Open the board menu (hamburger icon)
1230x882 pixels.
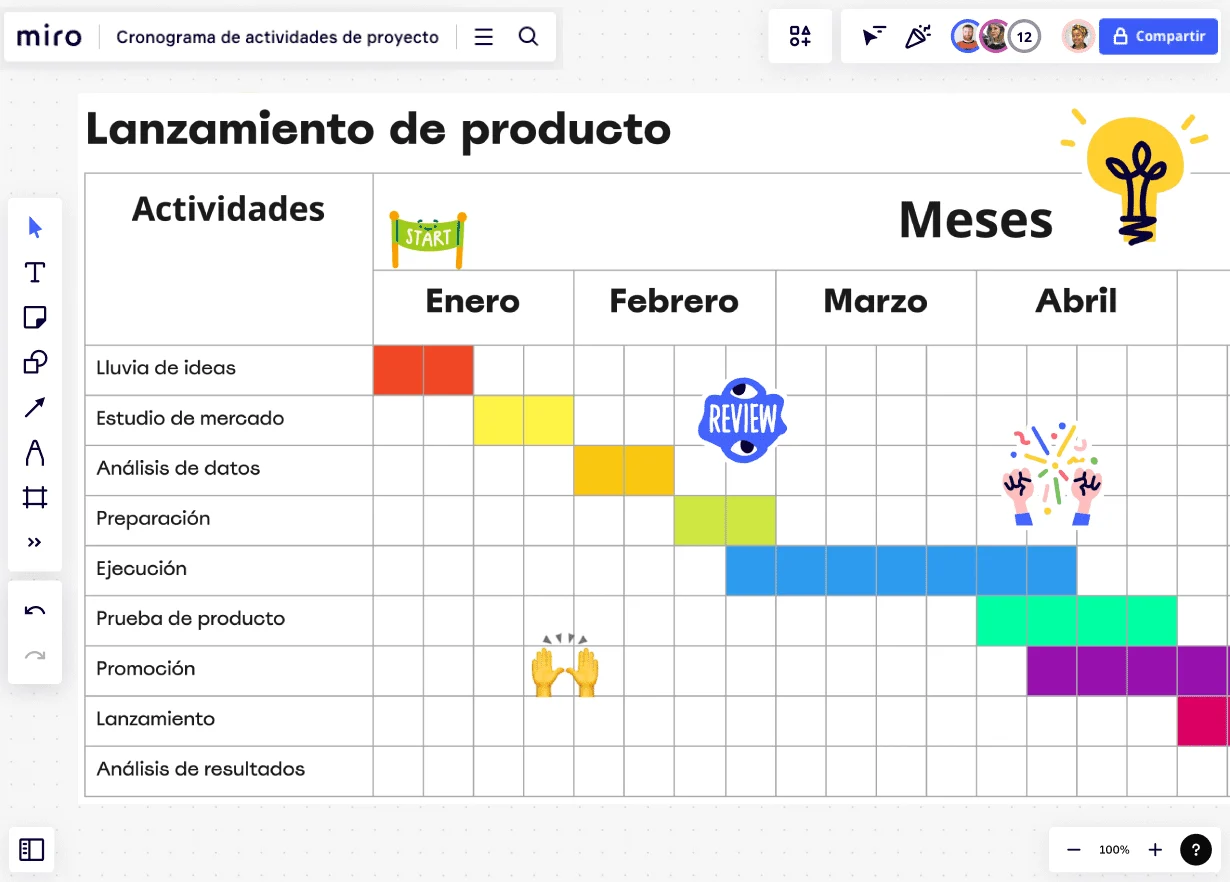click(x=483, y=36)
